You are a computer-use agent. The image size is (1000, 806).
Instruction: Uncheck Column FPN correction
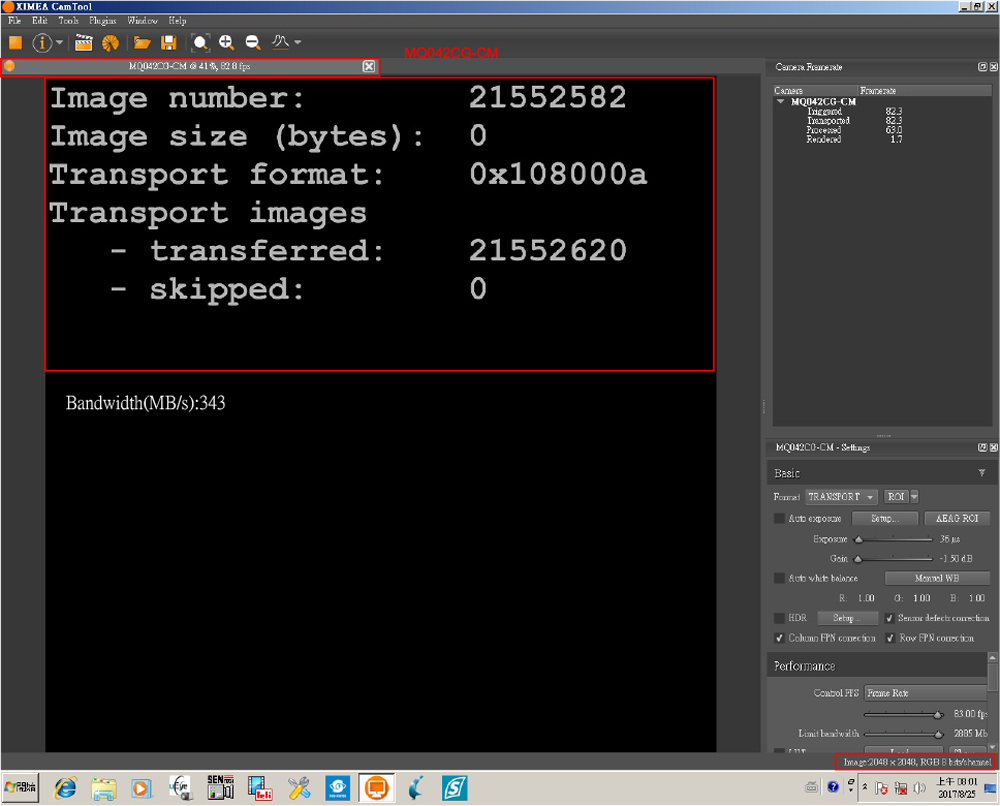(x=779, y=638)
